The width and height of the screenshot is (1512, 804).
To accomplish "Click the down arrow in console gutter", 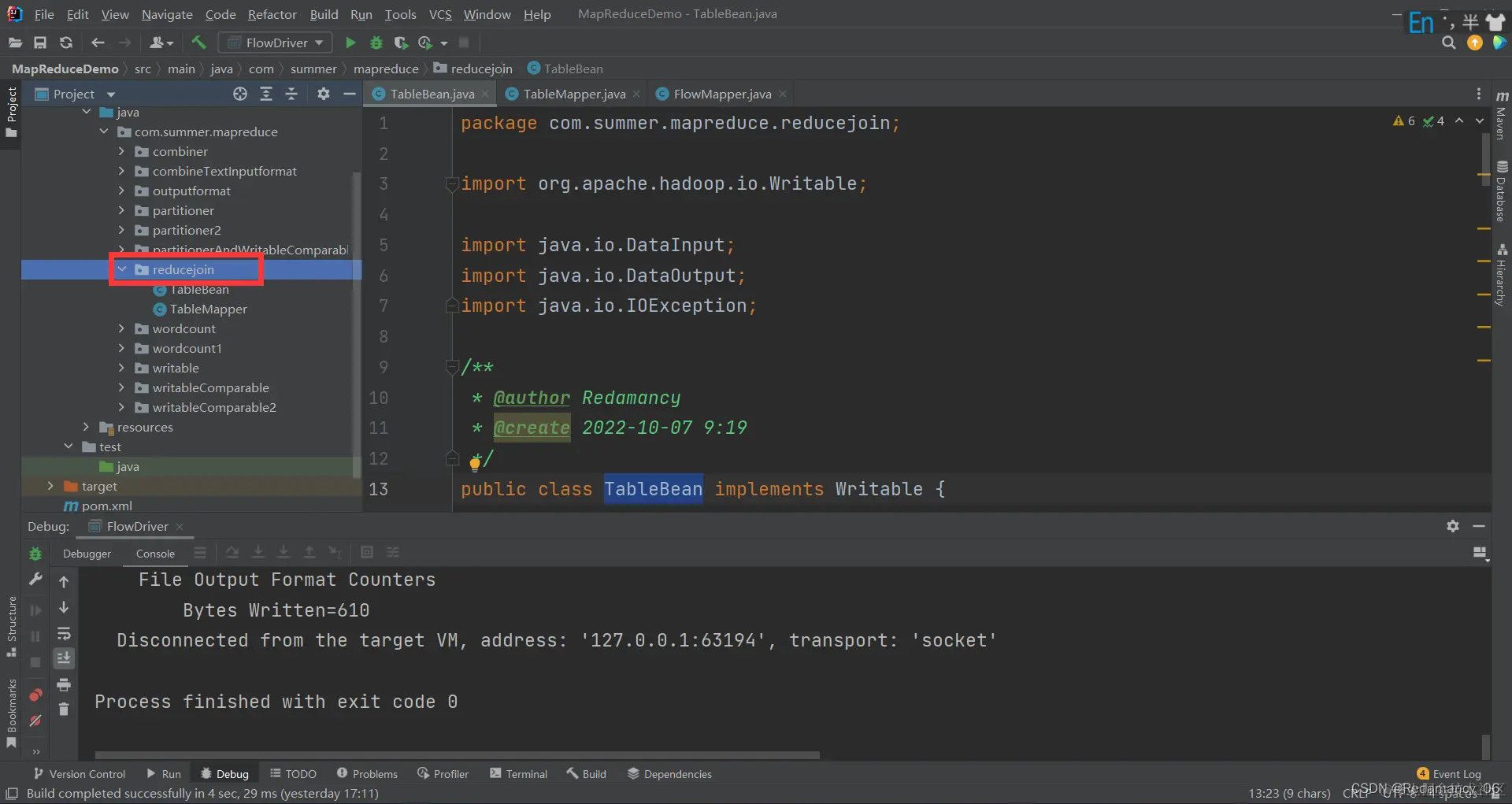I will tap(64, 607).
